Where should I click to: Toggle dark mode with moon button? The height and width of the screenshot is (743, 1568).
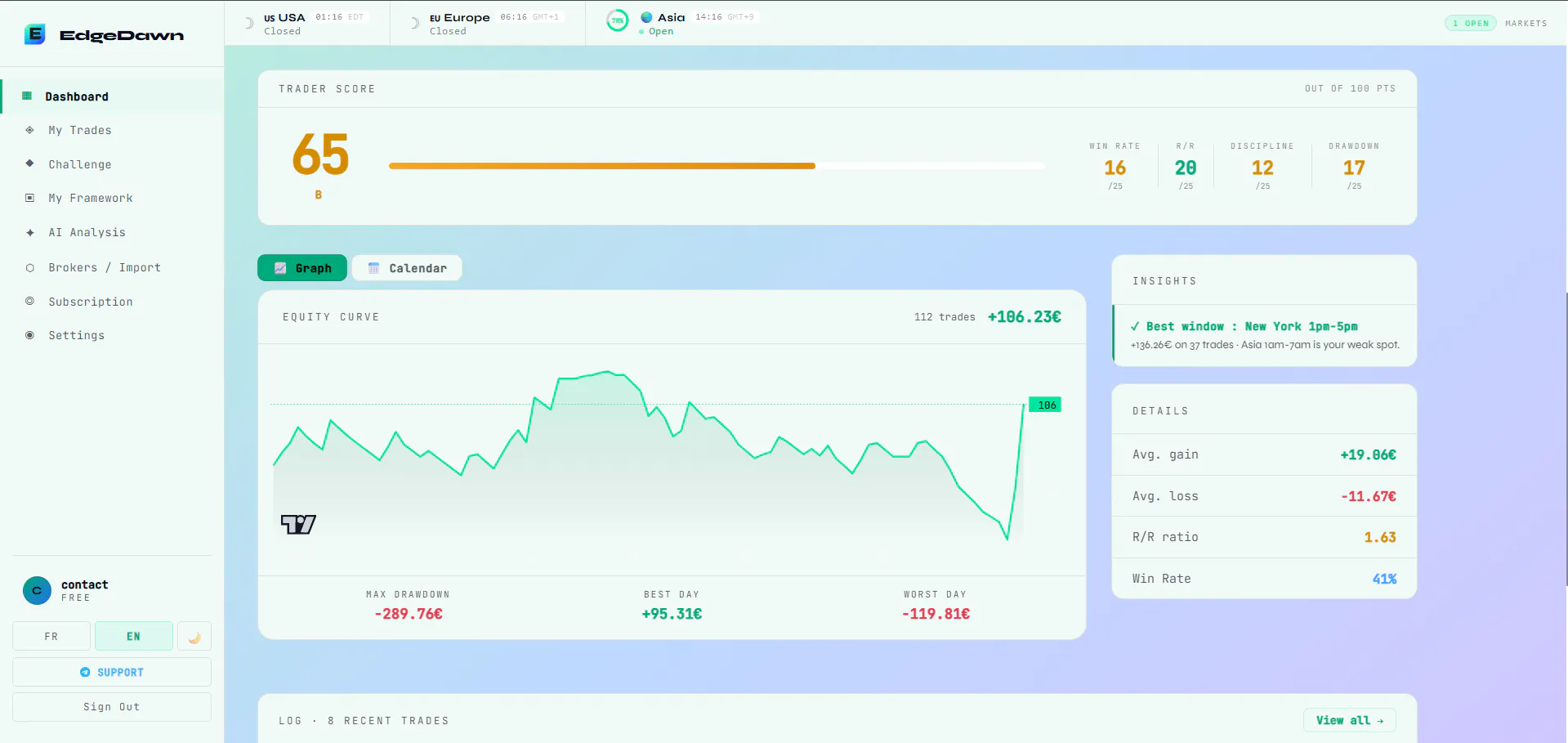(194, 636)
